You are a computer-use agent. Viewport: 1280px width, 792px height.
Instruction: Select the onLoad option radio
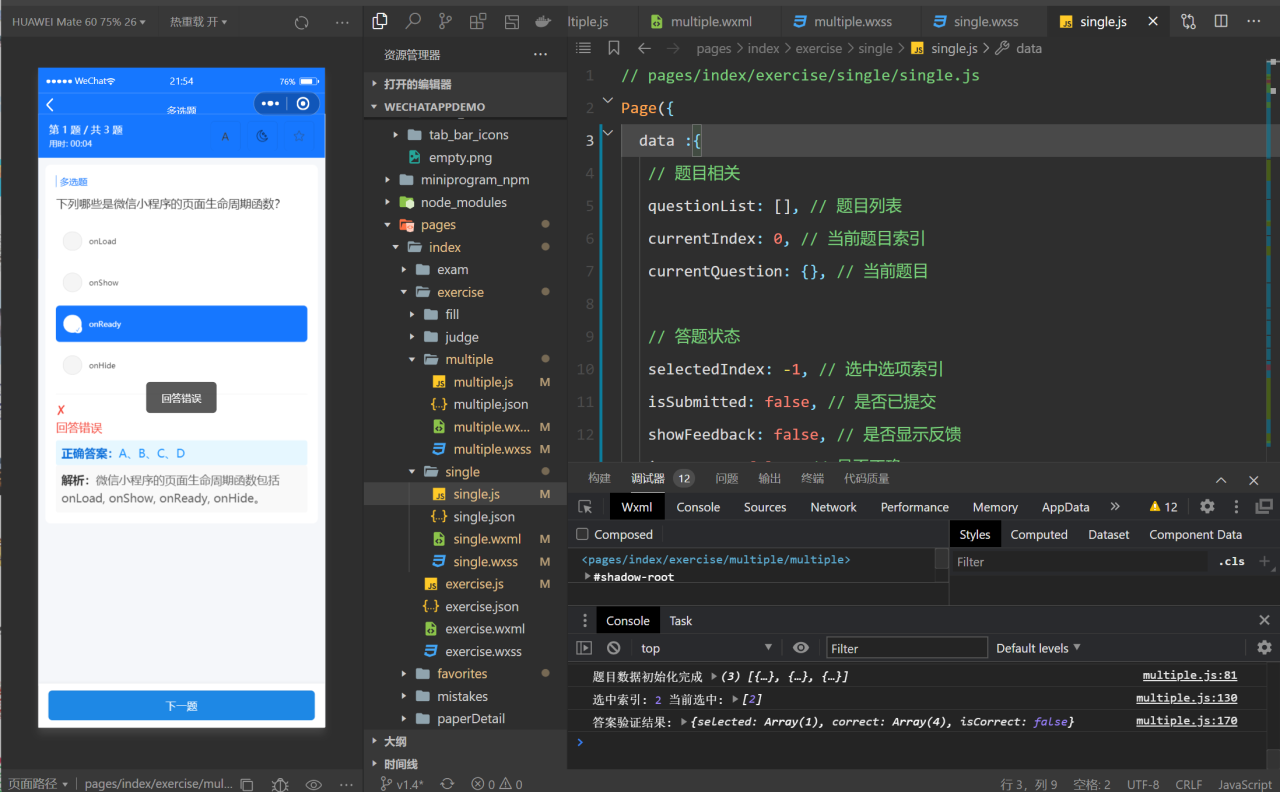pos(72,241)
